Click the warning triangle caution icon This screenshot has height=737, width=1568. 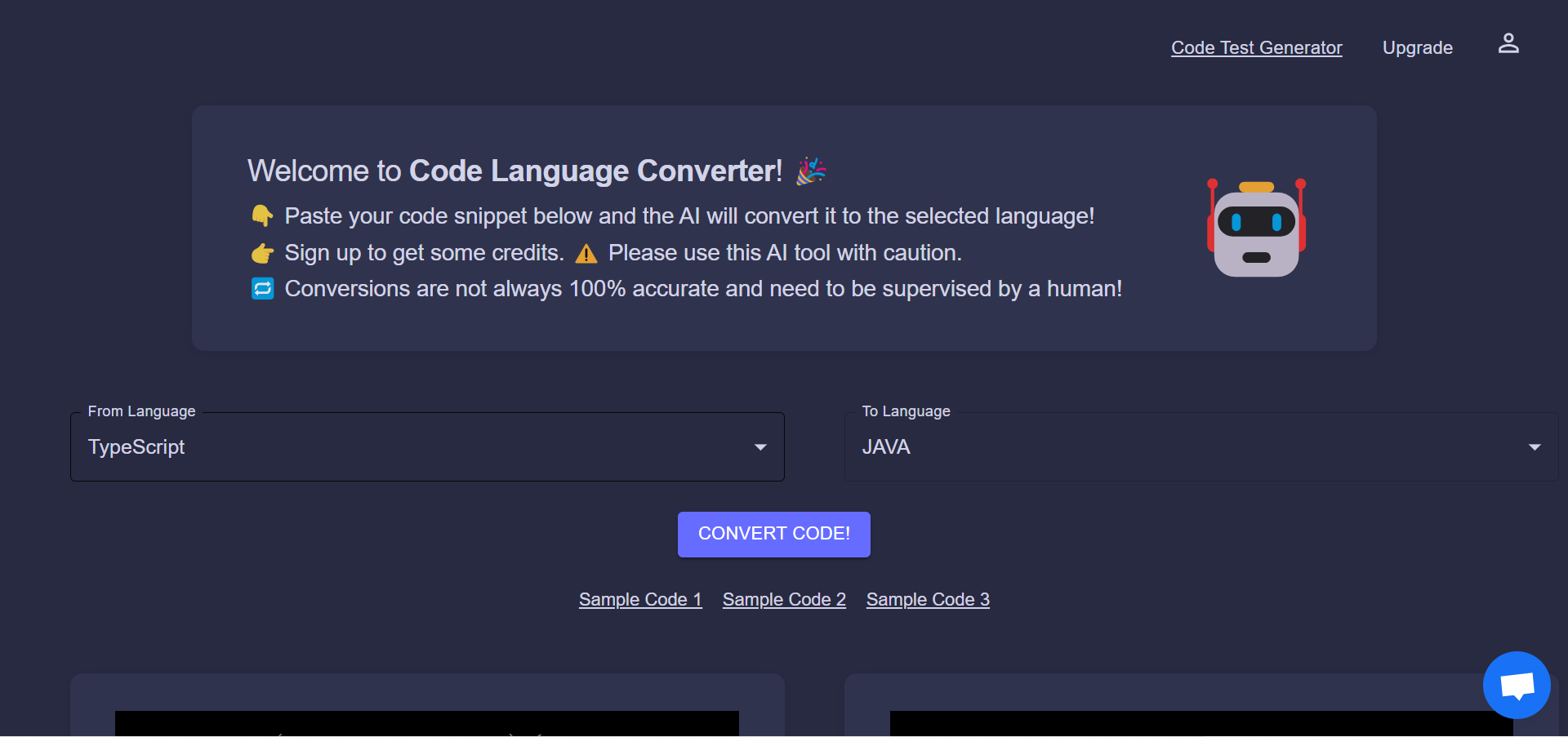tap(586, 254)
